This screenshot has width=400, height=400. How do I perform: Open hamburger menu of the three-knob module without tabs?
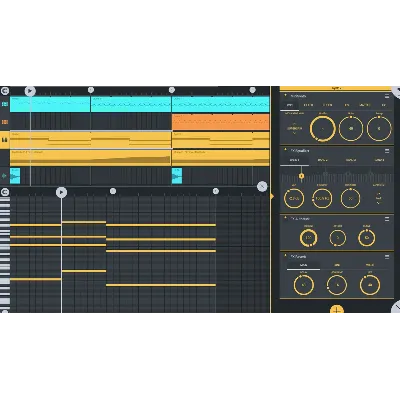[x=387, y=219]
